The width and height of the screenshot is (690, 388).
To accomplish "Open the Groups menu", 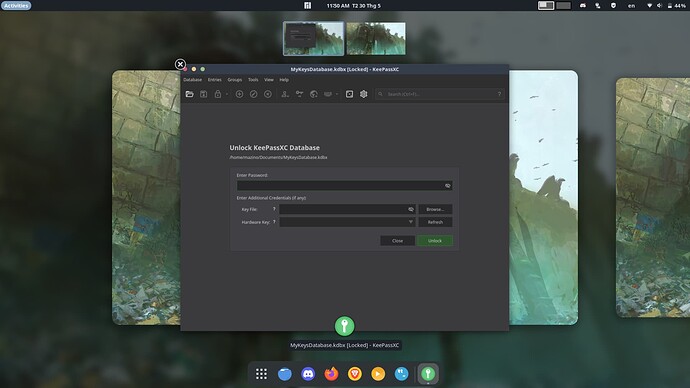I will pos(235,80).
